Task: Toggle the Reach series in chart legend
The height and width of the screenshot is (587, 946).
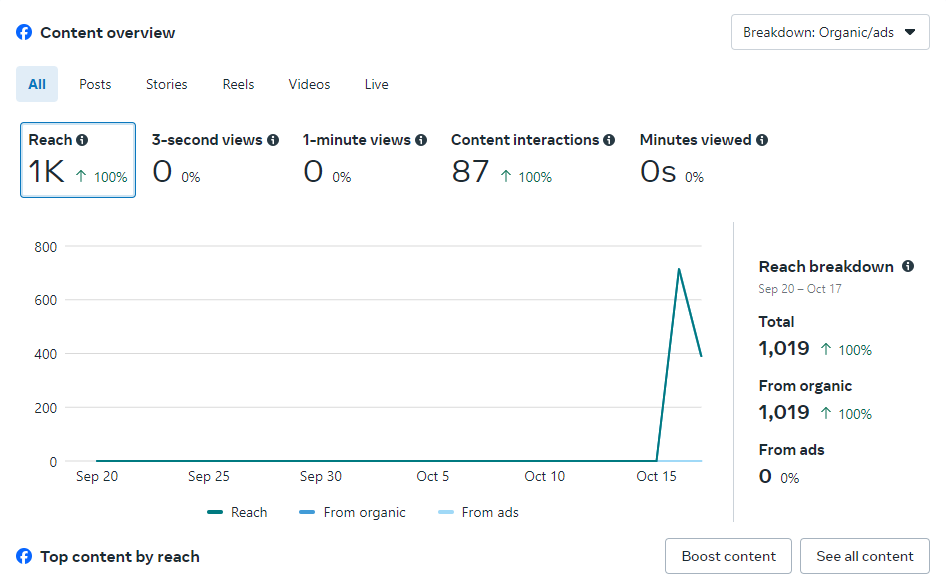Action: pos(238,513)
